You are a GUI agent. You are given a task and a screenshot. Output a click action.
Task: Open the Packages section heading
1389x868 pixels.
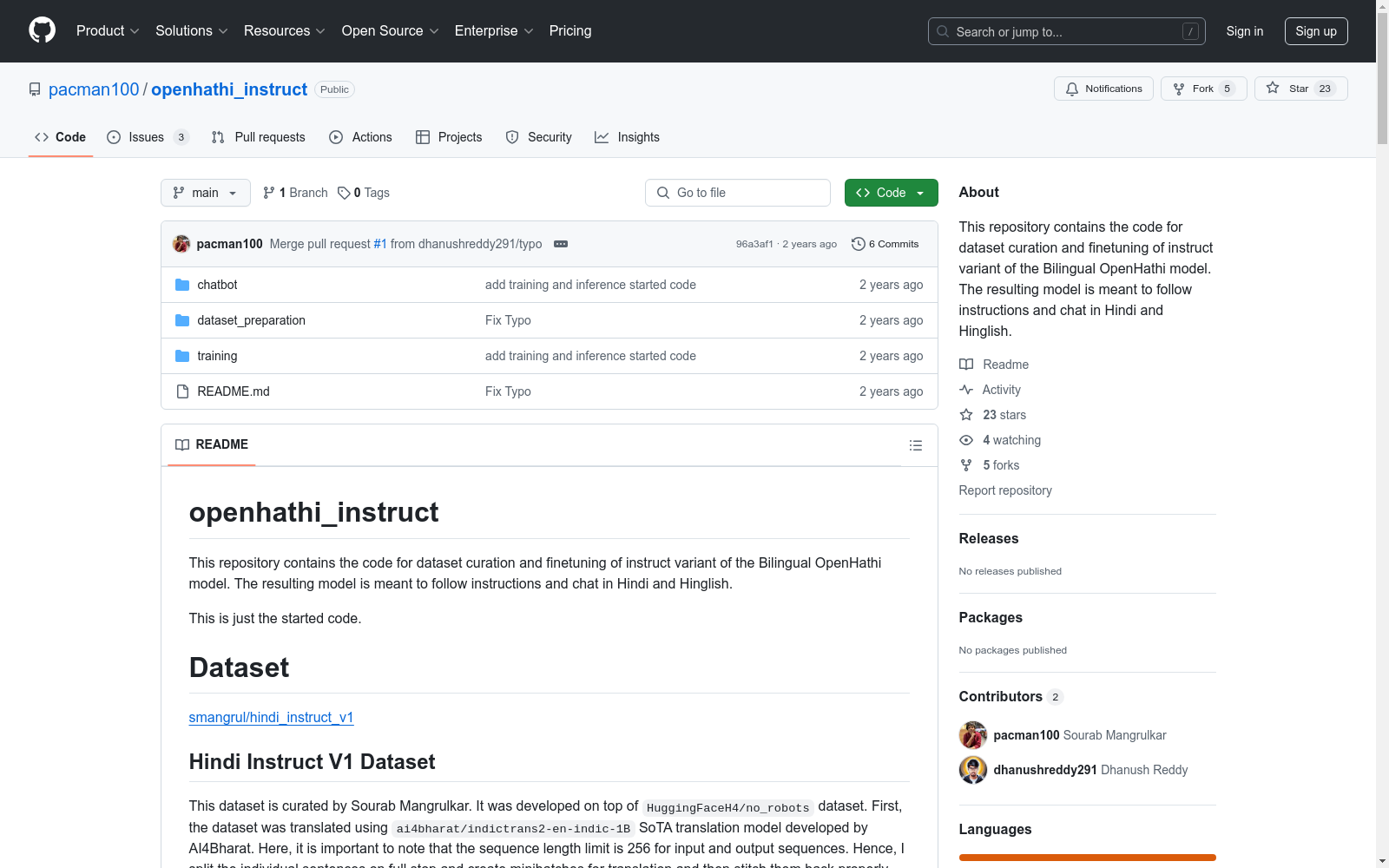(991, 617)
